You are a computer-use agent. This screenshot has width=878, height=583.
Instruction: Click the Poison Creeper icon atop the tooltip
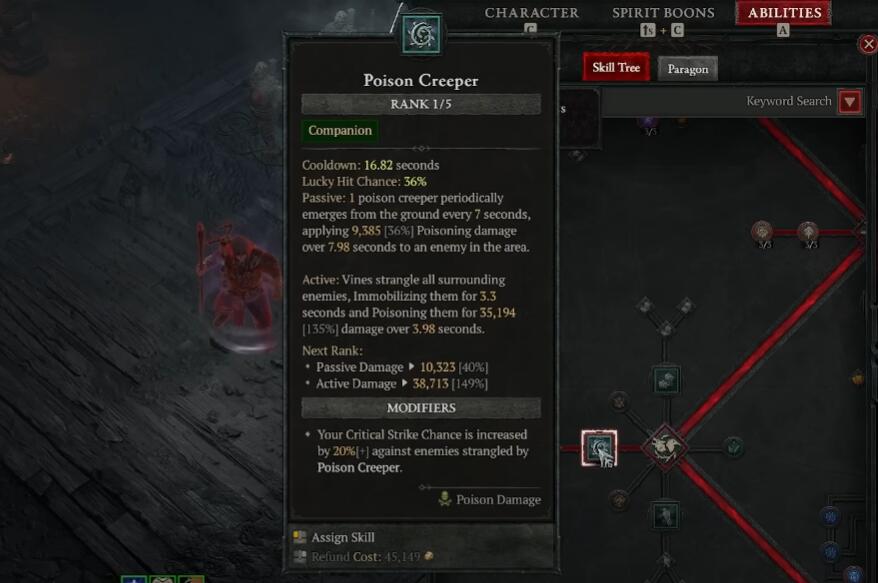421,35
